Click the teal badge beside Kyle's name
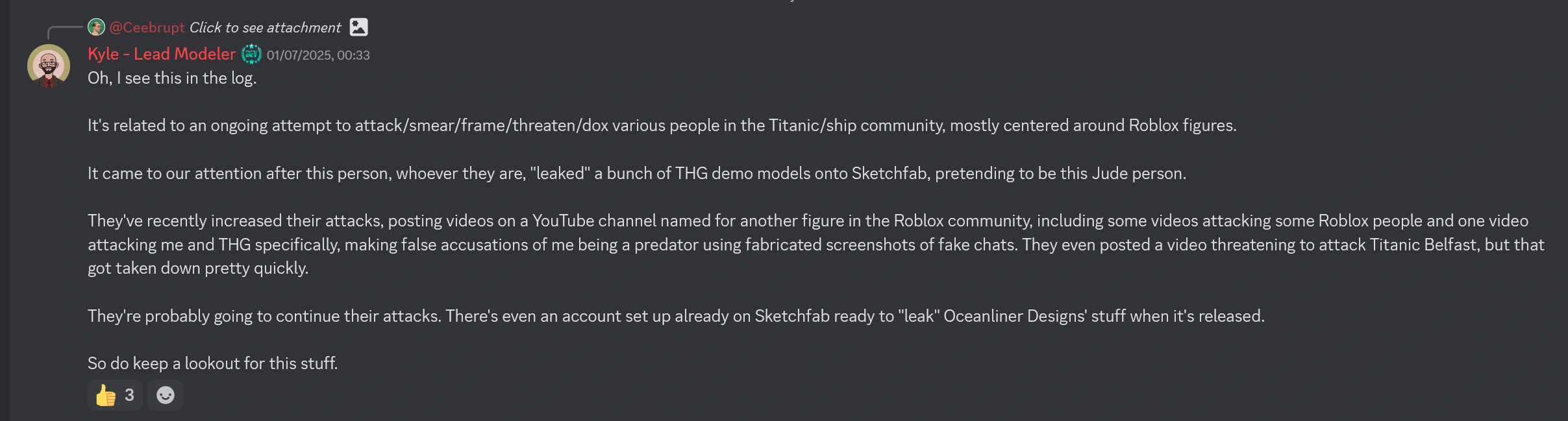The height and width of the screenshot is (421, 1568). [x=251, y=54]
